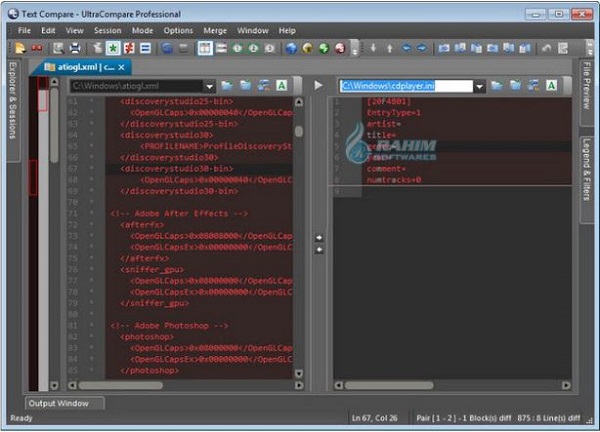Open the Options menu
Viewport: 600px width, 432px height.
(x=178, y=31)
